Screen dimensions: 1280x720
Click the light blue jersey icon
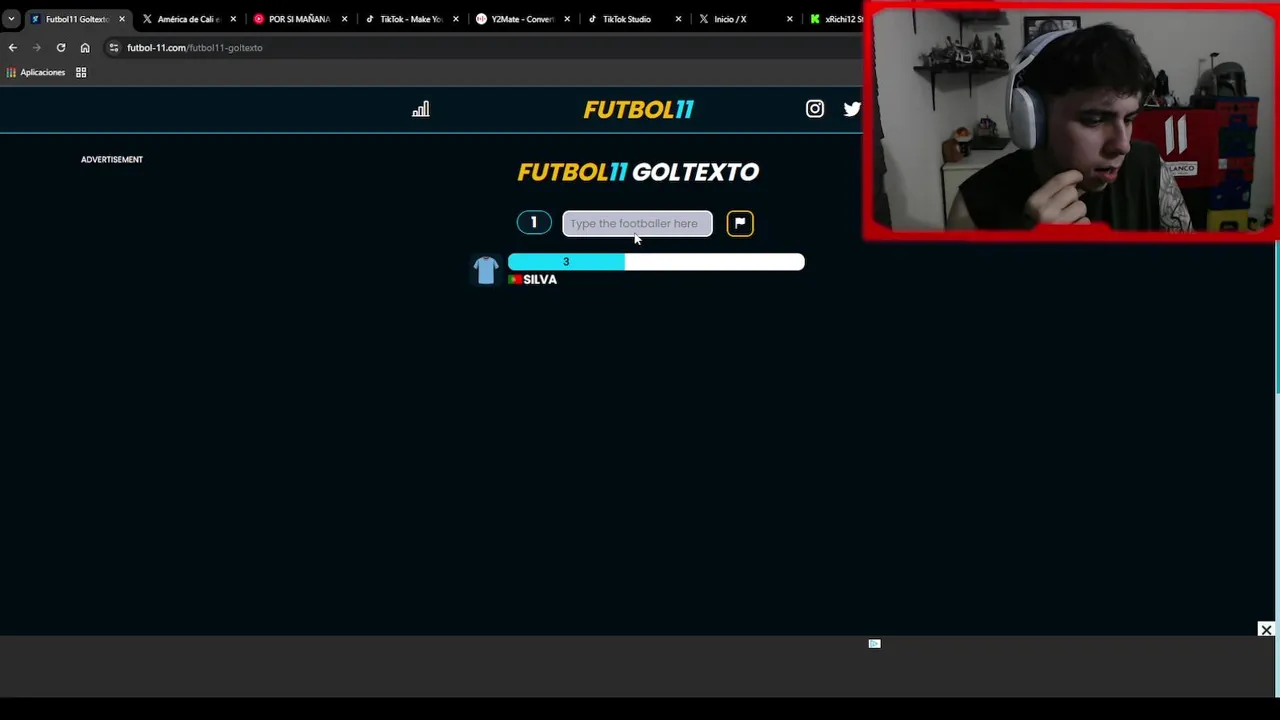click(486, 270)
